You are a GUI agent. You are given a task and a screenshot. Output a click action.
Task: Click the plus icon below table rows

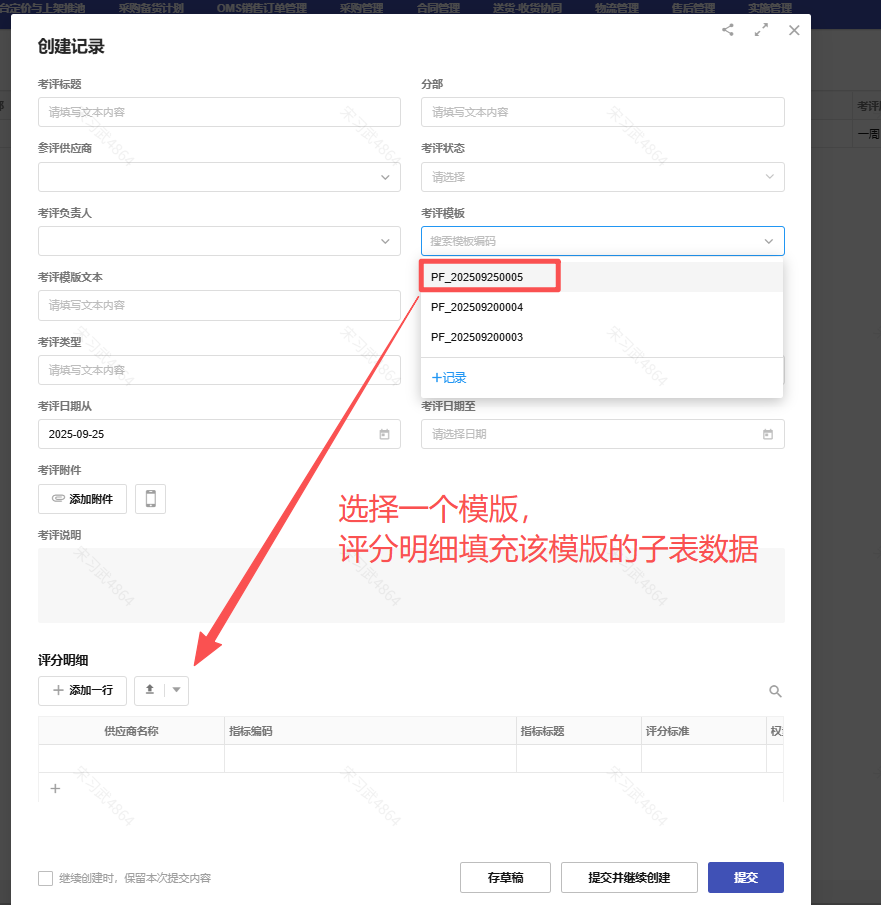tap(55, 788)
